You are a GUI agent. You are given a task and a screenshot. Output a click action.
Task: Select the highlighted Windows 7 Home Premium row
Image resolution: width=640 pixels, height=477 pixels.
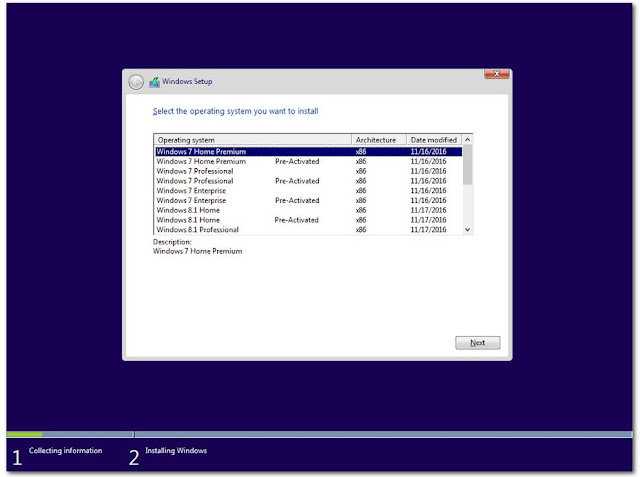click(309, 151)
